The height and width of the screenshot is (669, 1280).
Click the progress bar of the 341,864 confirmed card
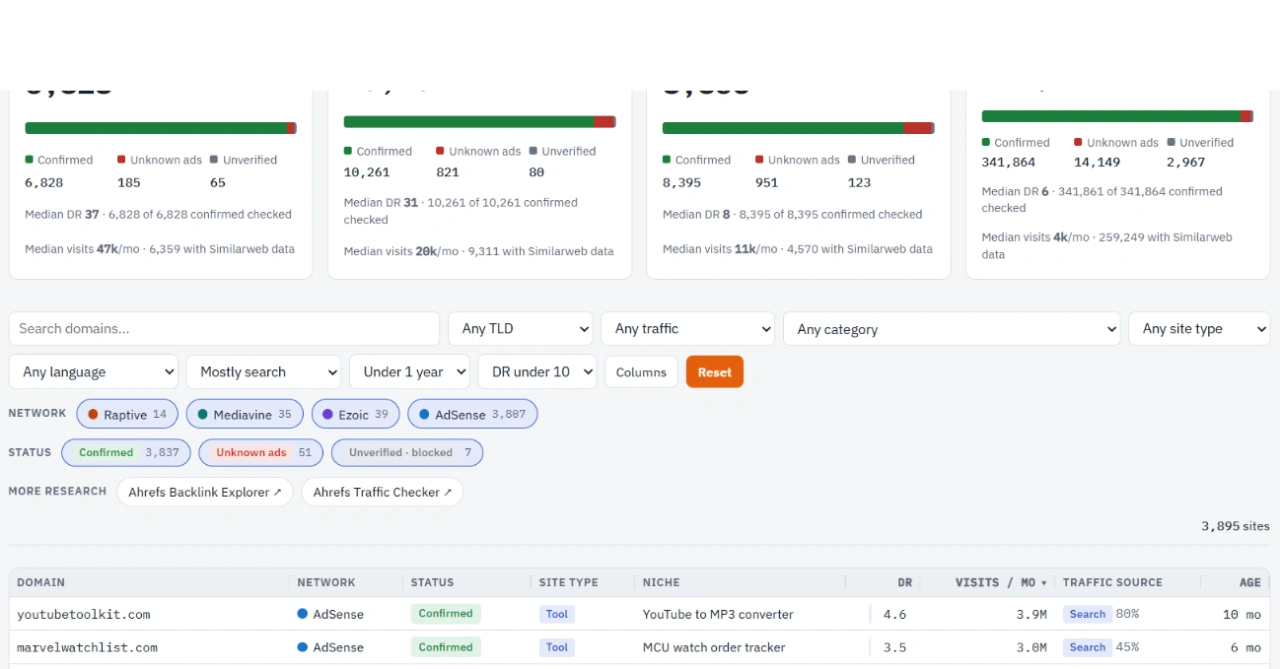[x=1118, y=116]
